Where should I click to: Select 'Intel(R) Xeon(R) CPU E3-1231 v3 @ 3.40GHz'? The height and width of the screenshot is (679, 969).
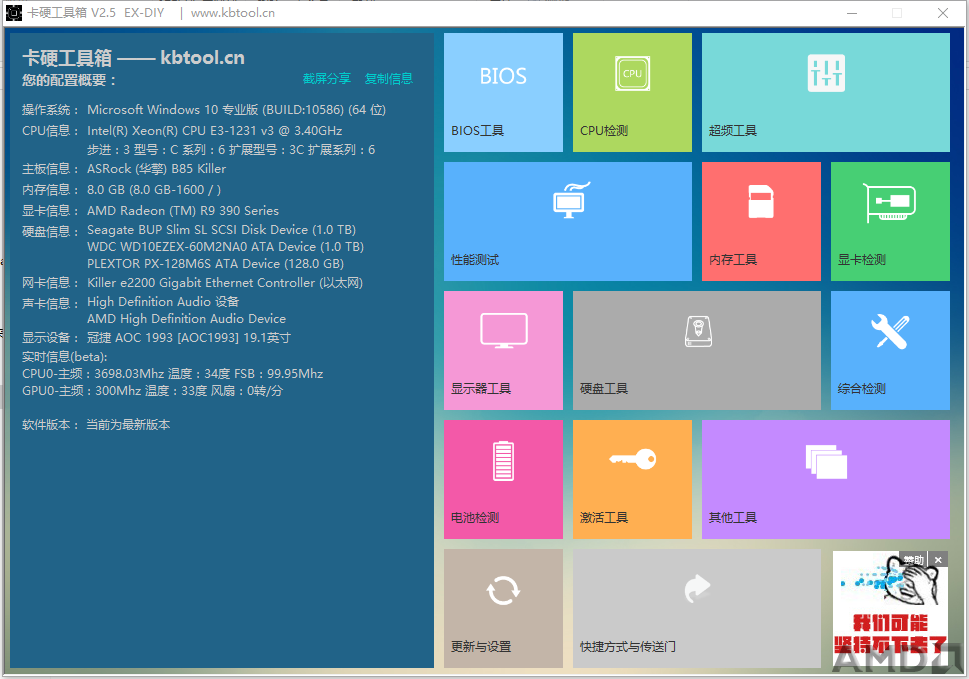pos(214,130)
